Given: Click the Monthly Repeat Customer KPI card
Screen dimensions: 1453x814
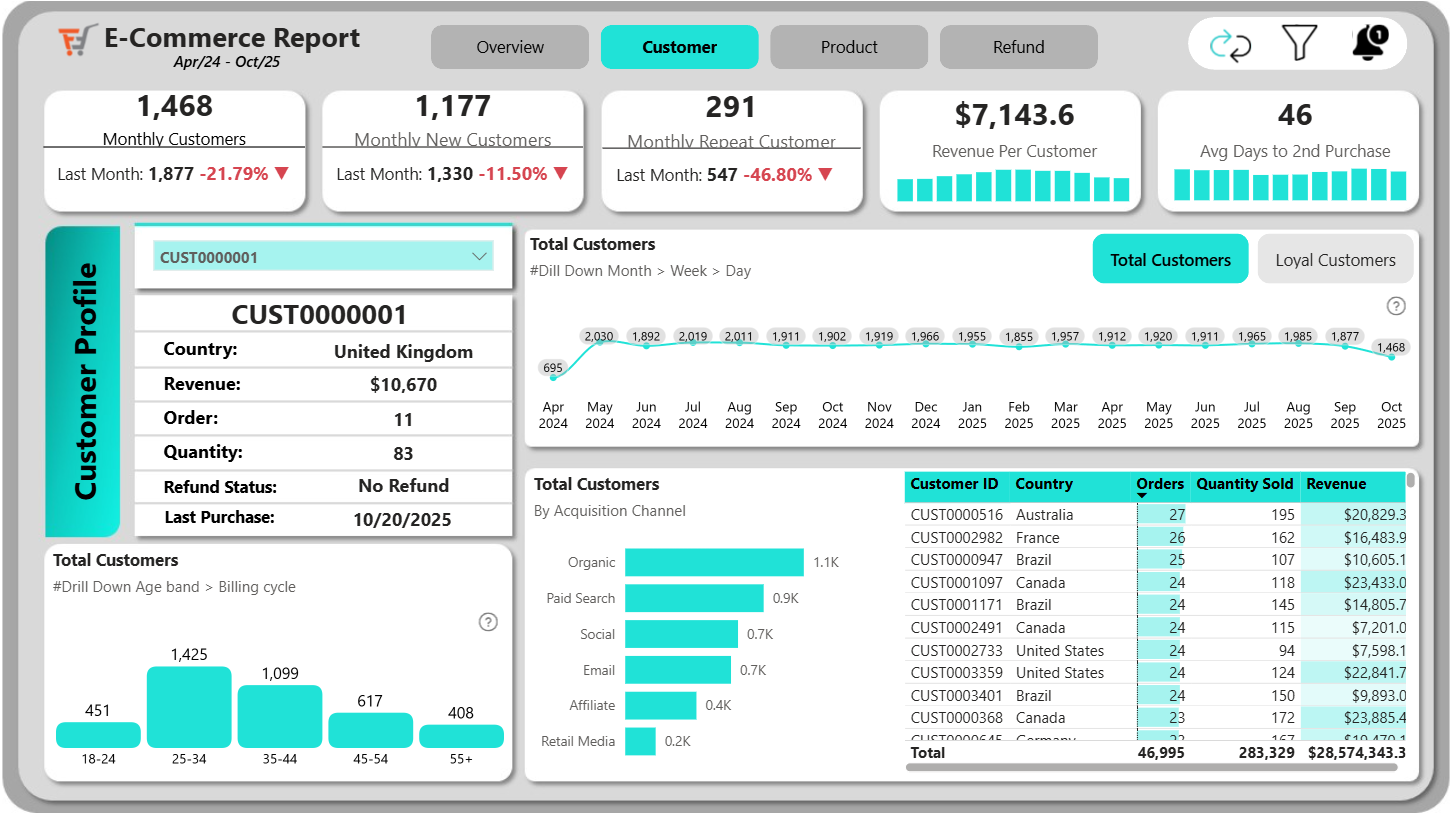Looking at the screenshot, I should coord(732,151).
